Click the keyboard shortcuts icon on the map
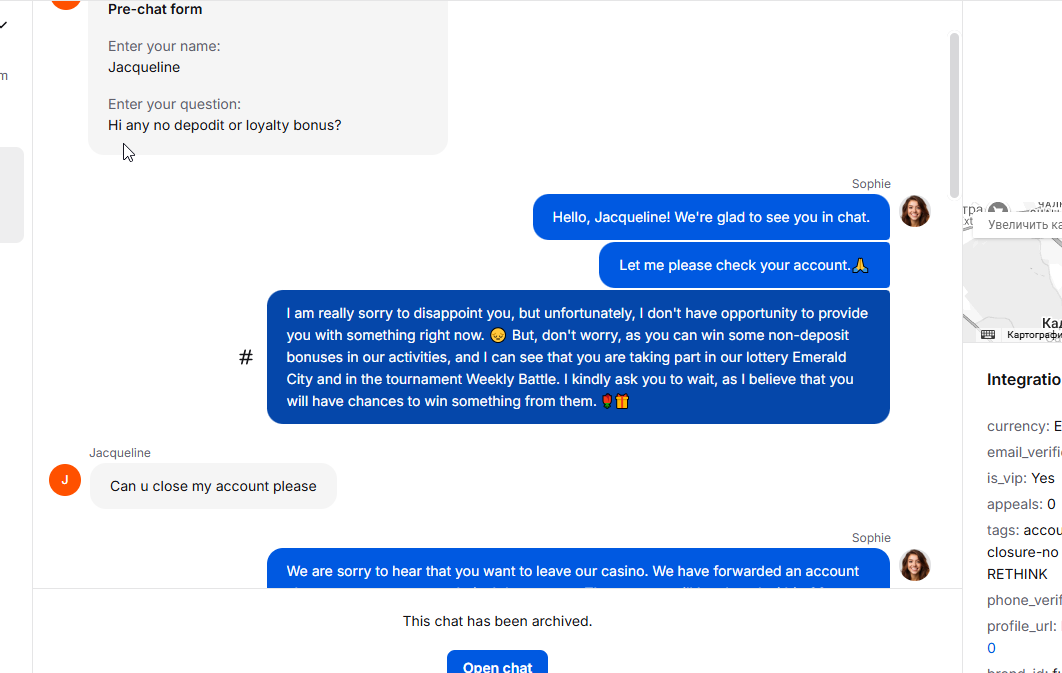This screenshot has width=1062, height=673. click(988, 334)
